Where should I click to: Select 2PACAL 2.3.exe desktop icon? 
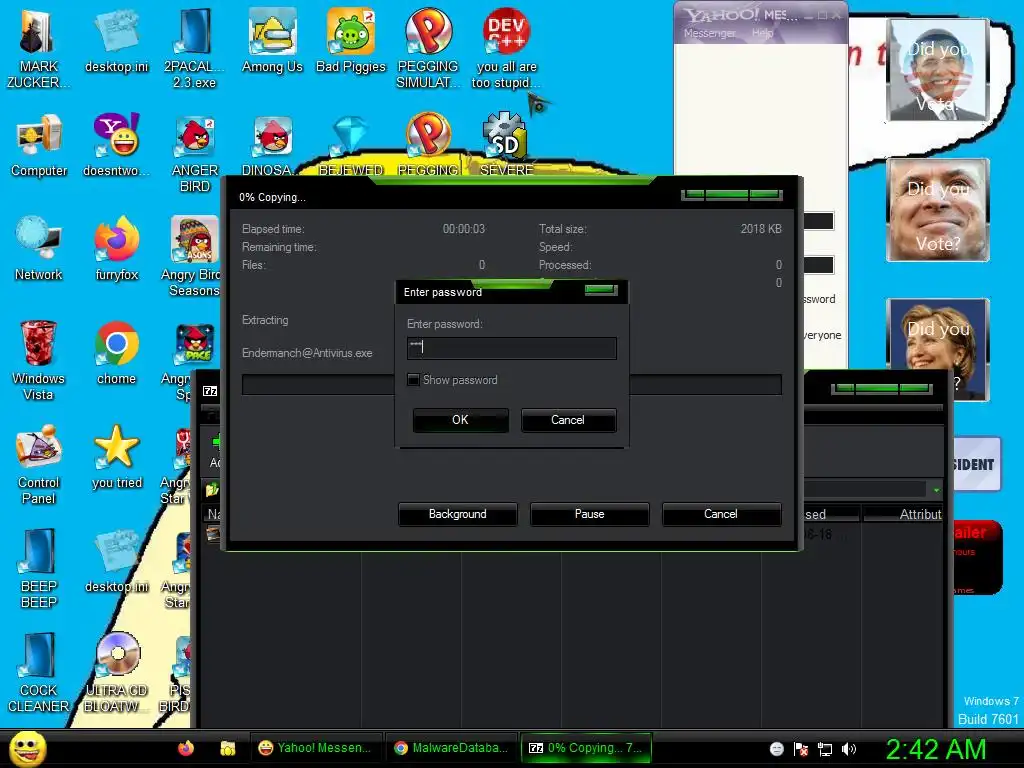pos(195,48)
